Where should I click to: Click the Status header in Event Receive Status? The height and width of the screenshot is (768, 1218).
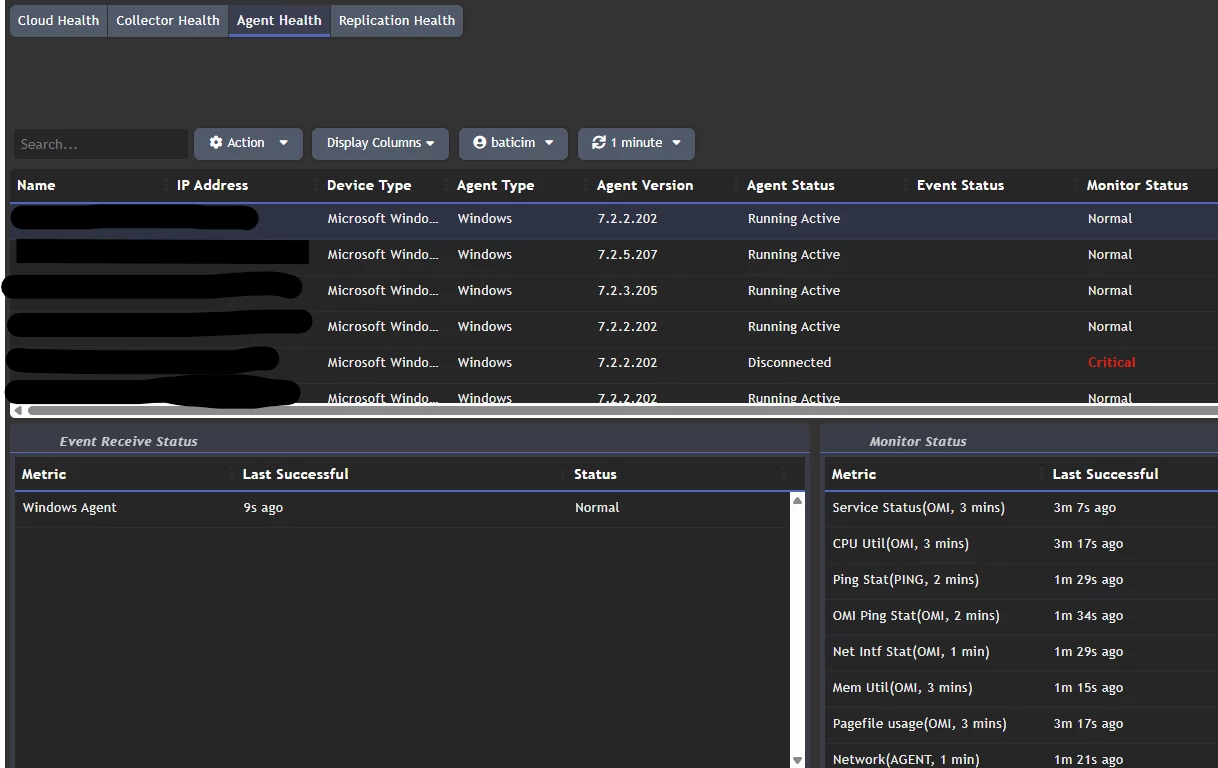click(x=595, y=474)
